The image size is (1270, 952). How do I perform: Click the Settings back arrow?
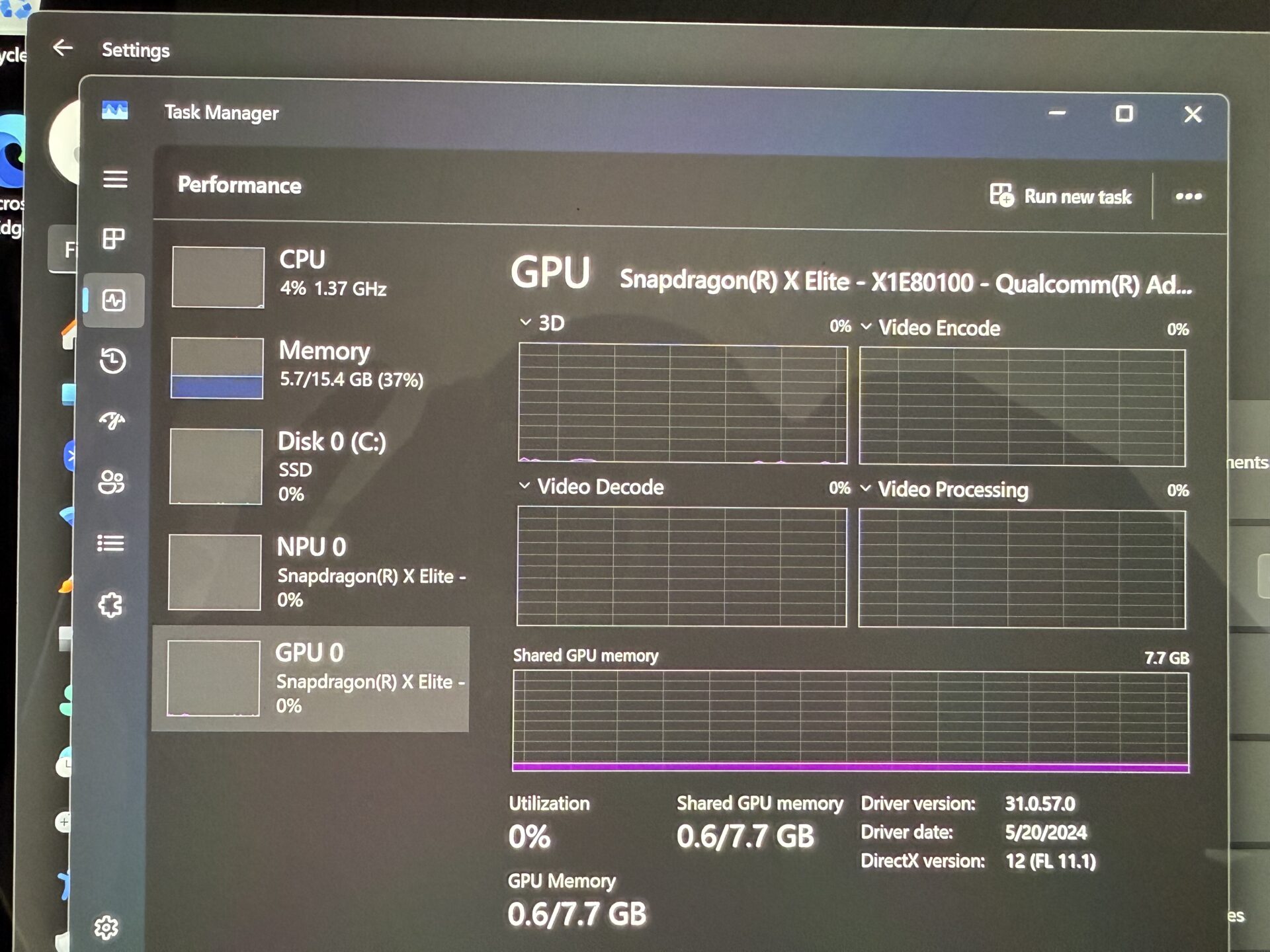[x=62, y=49]
